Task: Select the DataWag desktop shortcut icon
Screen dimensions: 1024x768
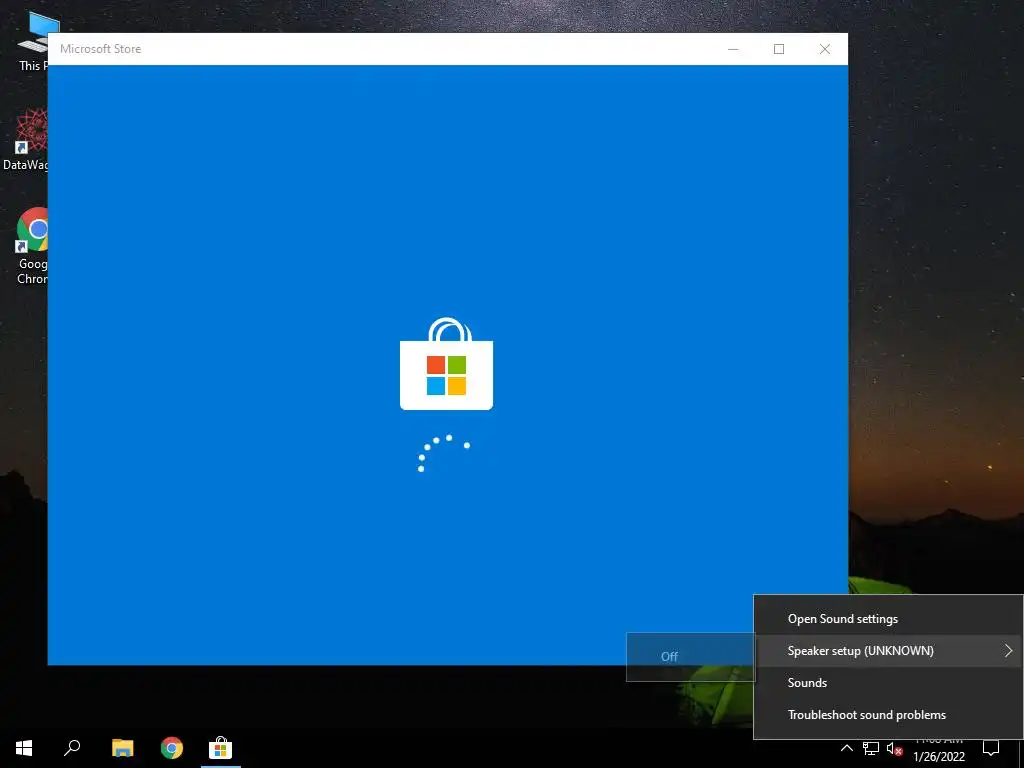Action: pyautogui.click(x=26, y=139)
